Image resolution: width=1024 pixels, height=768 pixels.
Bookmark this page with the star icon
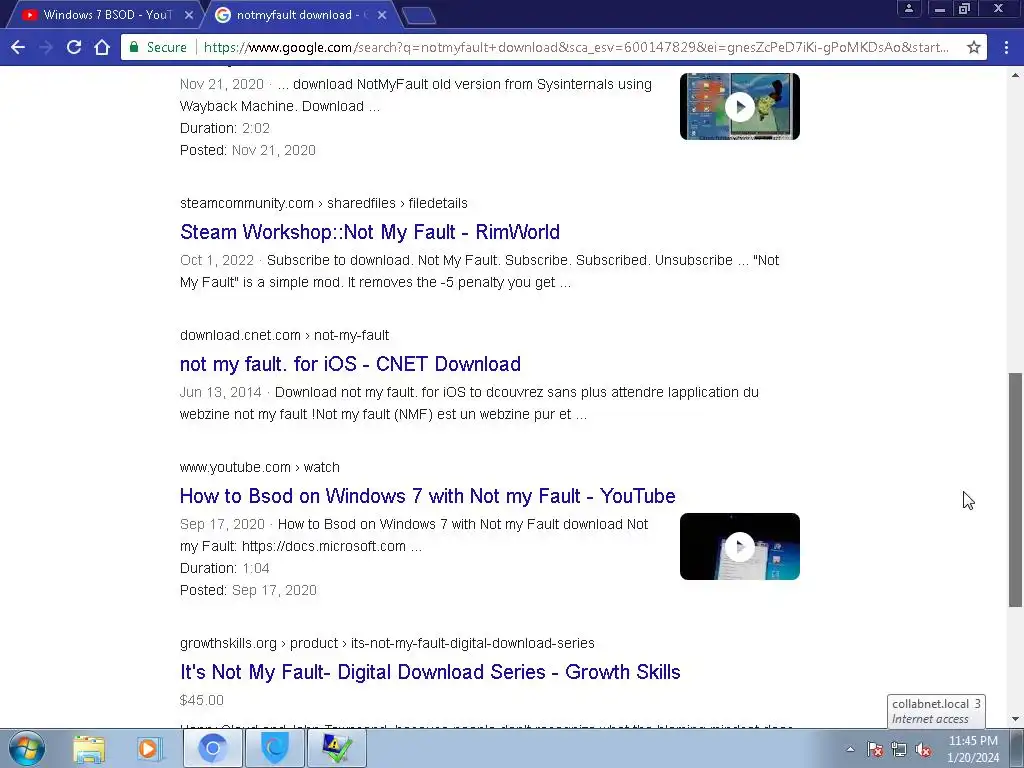pos(974,47)
